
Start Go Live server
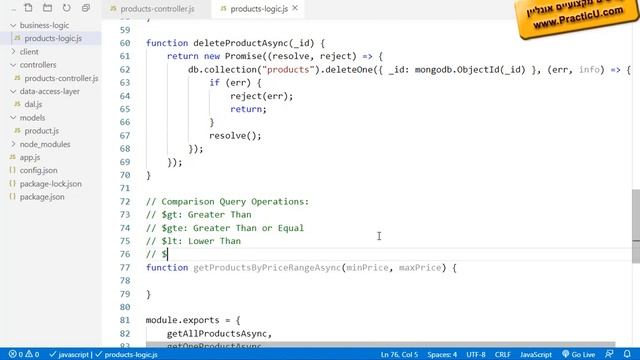[x=578, y=354]
